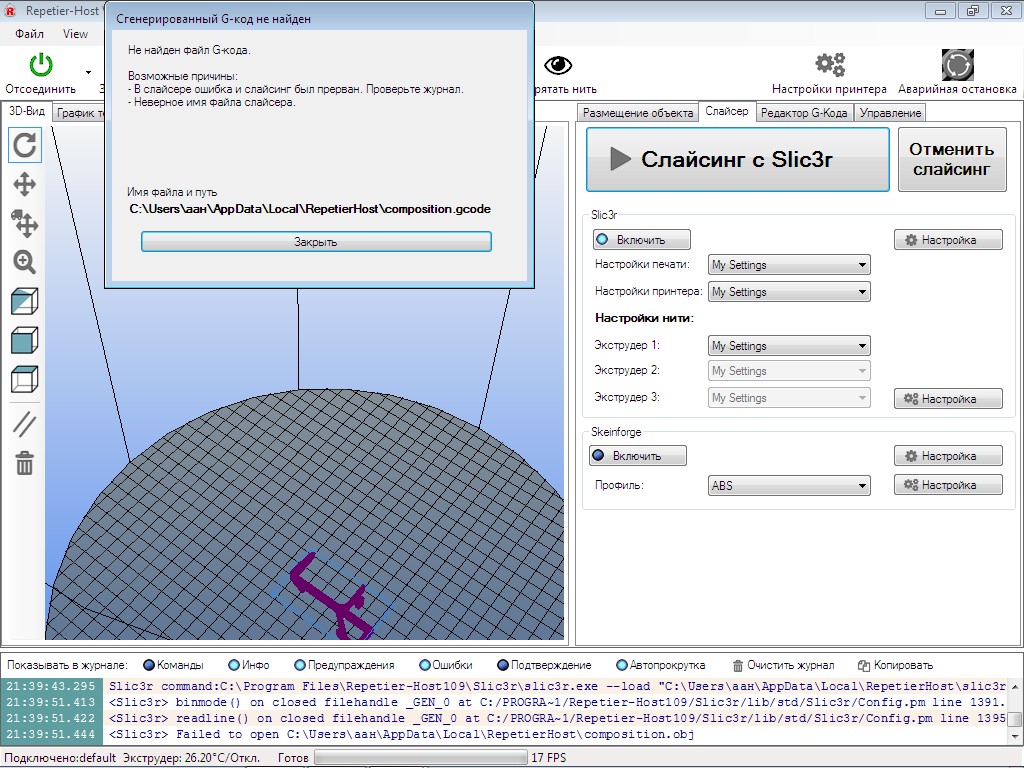Image resolution: width=1024 pixels, height=768 pixels.
Task: Toggle Автопрокрутка in the log bar
Action: 660,665
